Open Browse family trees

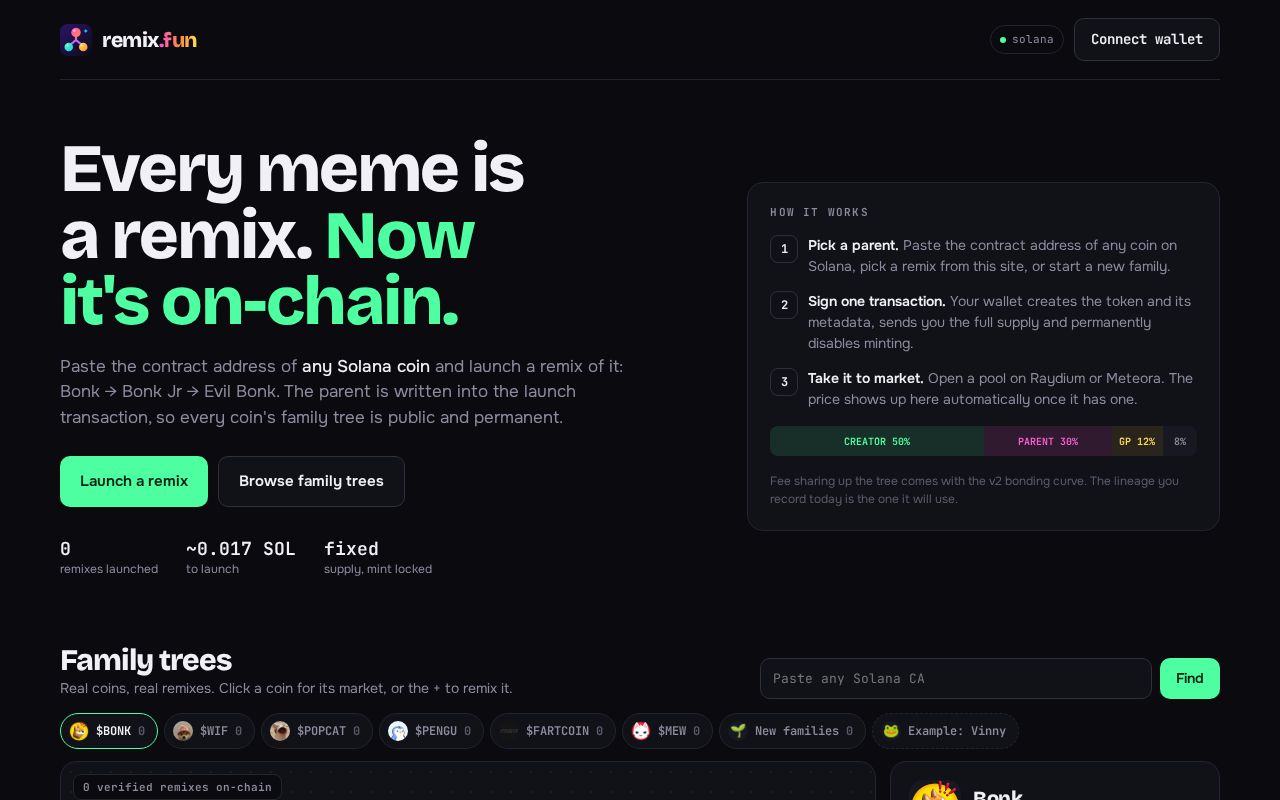(311, 481)
